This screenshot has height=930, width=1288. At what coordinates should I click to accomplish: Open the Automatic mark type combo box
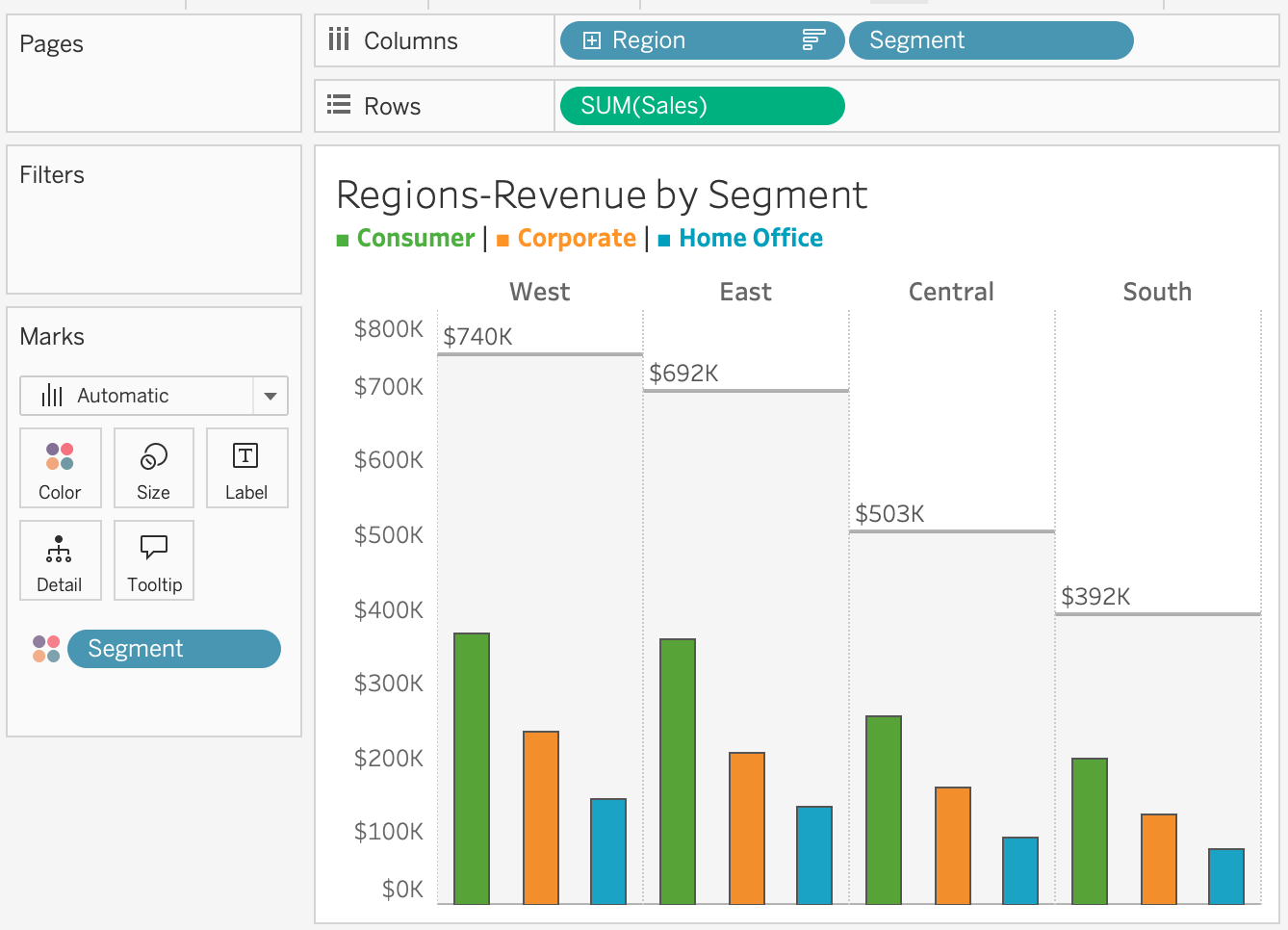click(x=137, y=396)
